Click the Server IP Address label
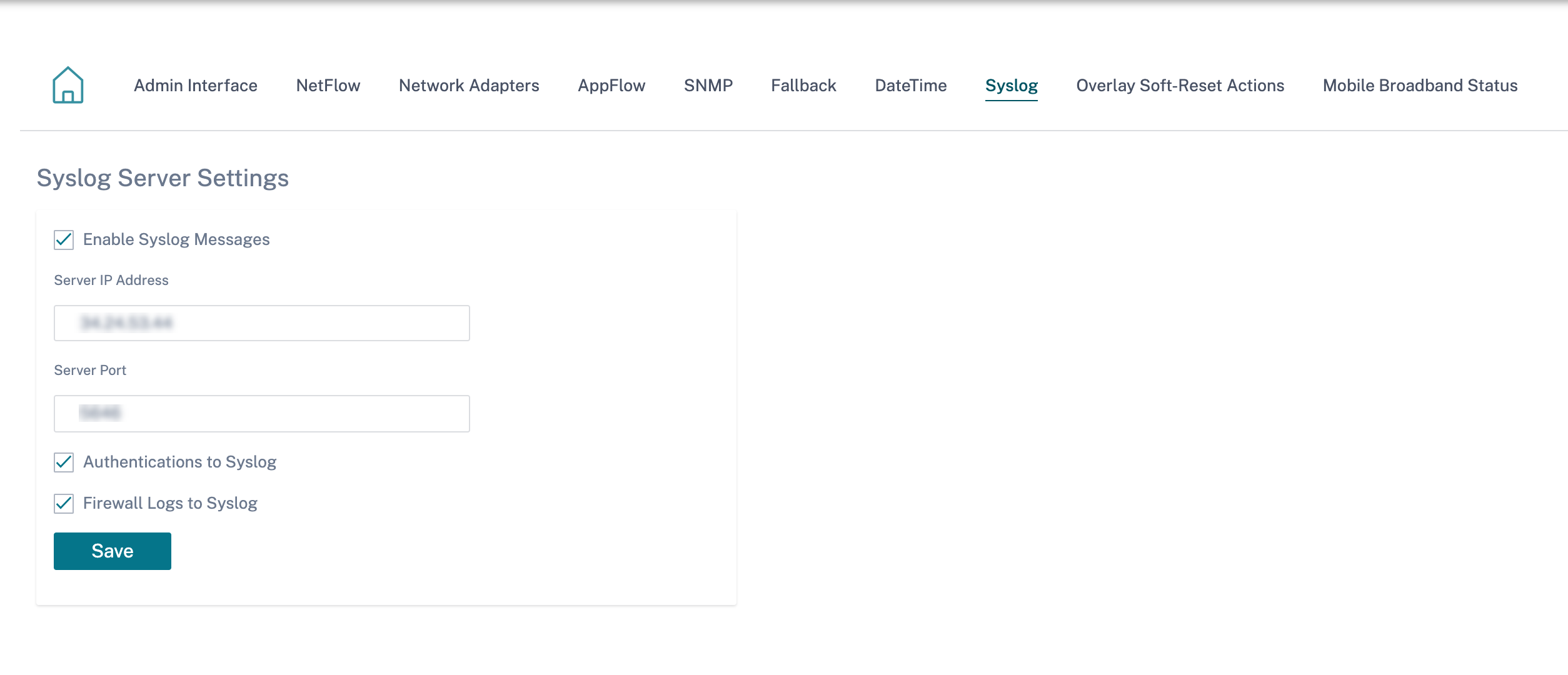Screen dimensions: 1568x675 point(111,281)
